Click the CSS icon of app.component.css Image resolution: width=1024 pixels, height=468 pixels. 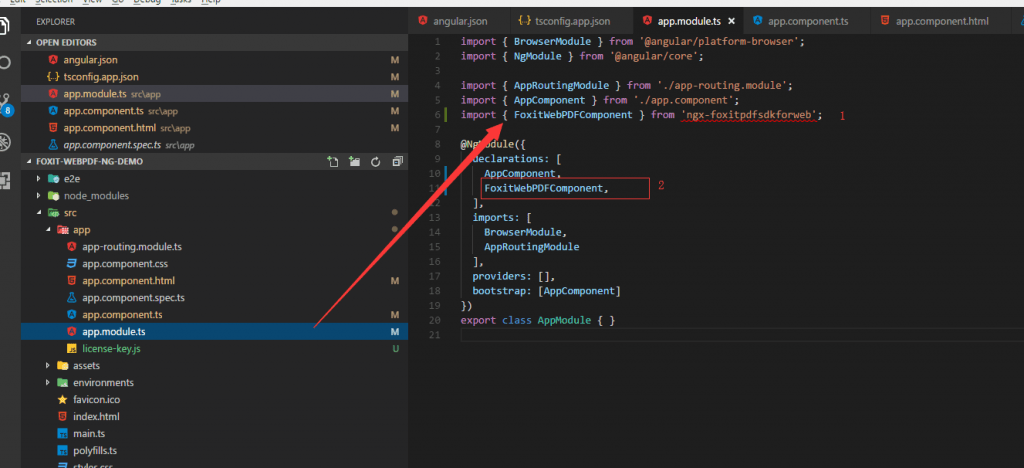(x=72, y=264)
